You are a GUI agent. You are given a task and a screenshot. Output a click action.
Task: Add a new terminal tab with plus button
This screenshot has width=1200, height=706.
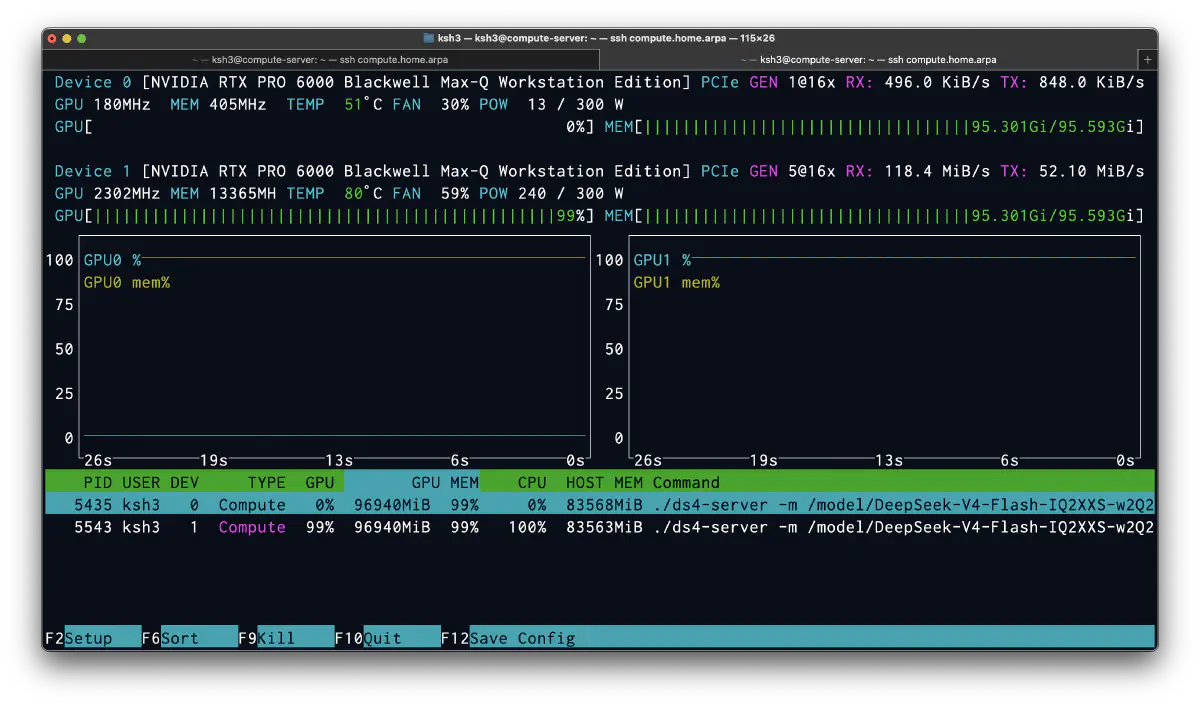tap(1147, 60)
